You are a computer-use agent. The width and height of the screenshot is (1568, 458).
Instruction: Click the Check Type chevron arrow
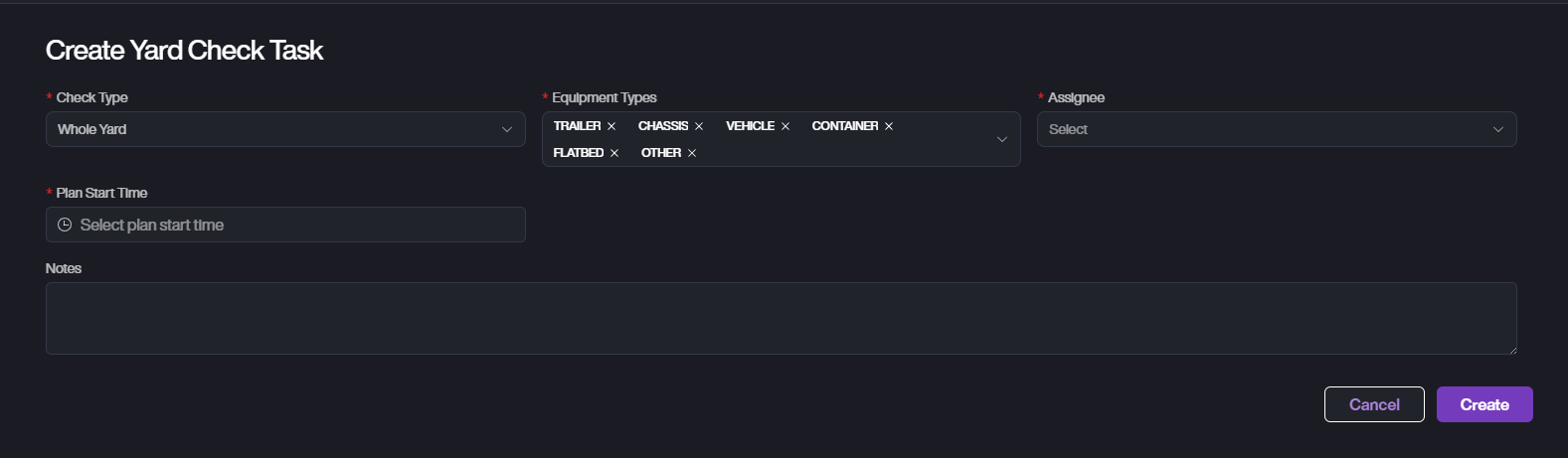click(506, 129)
